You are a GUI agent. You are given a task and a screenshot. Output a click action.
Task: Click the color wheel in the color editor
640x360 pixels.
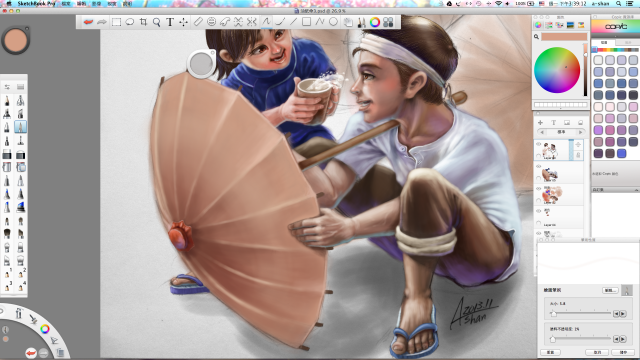557,70
